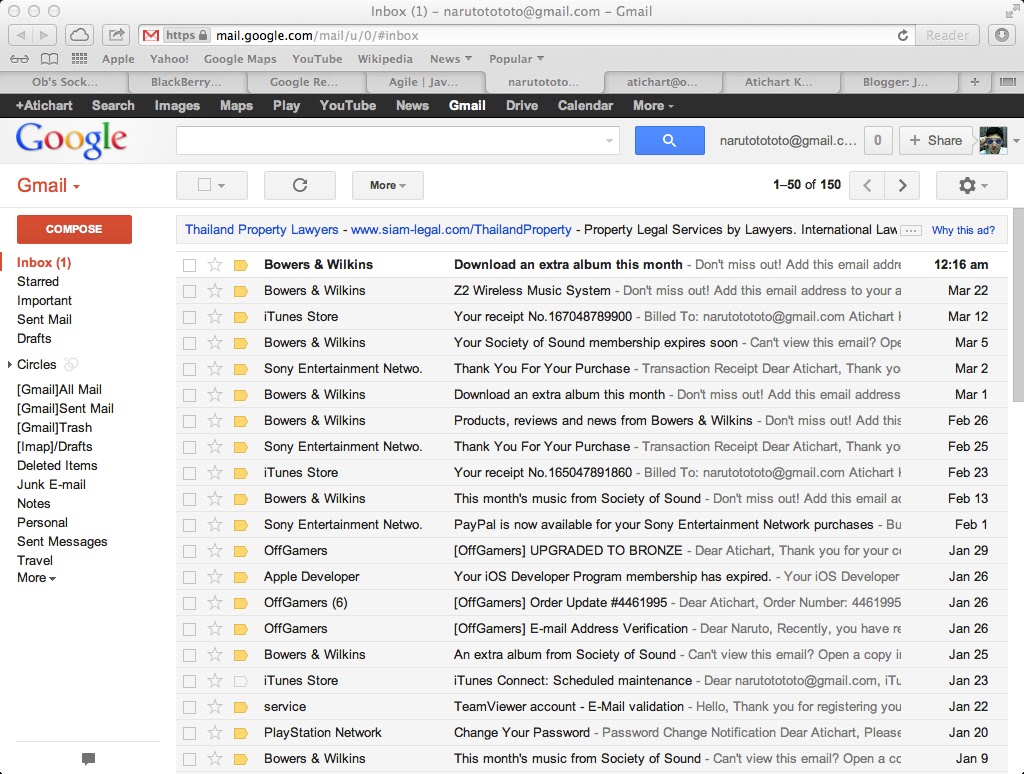1024x774 pixels.
Task: Click the COMPOSE button
Action: click(73, 229)
